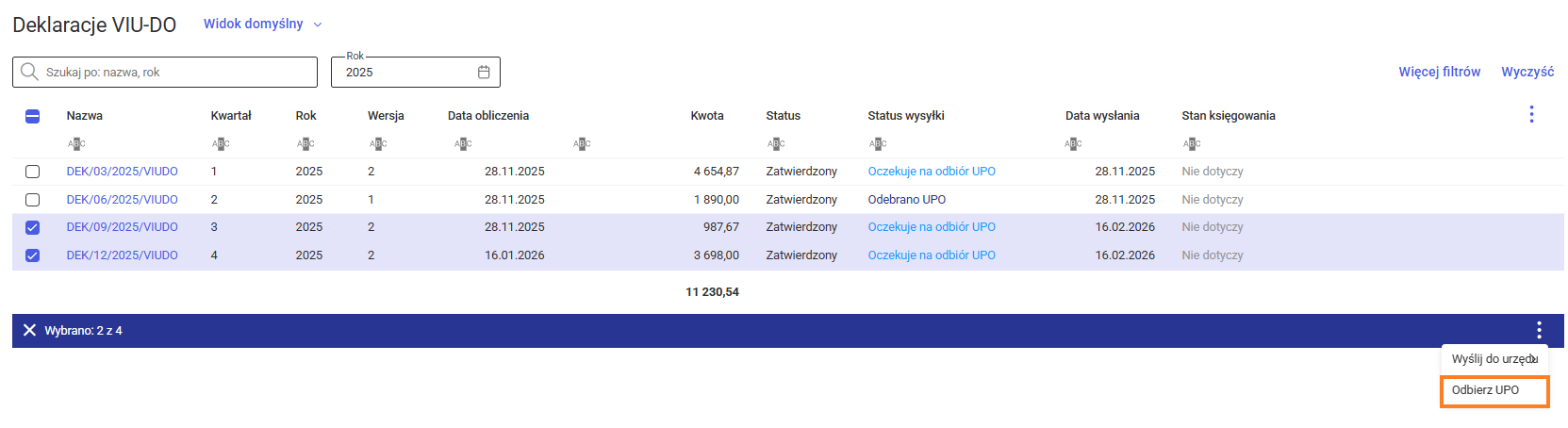Click the Status wysyłki column filter icon
Screen dimensions: 1568x428
[878, 143]
